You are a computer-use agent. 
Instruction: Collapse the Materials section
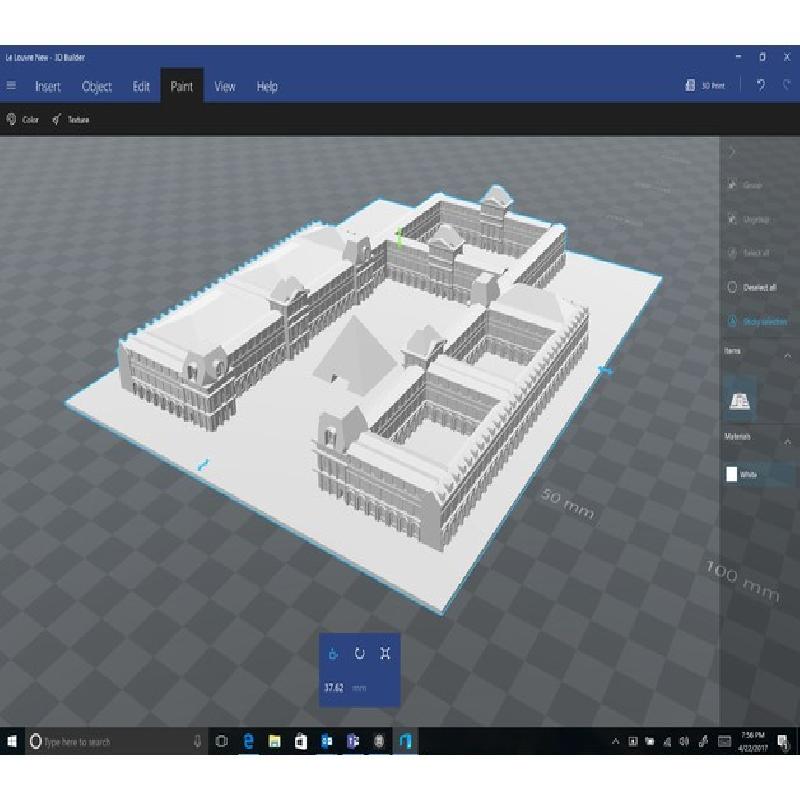tap(788, 441)
